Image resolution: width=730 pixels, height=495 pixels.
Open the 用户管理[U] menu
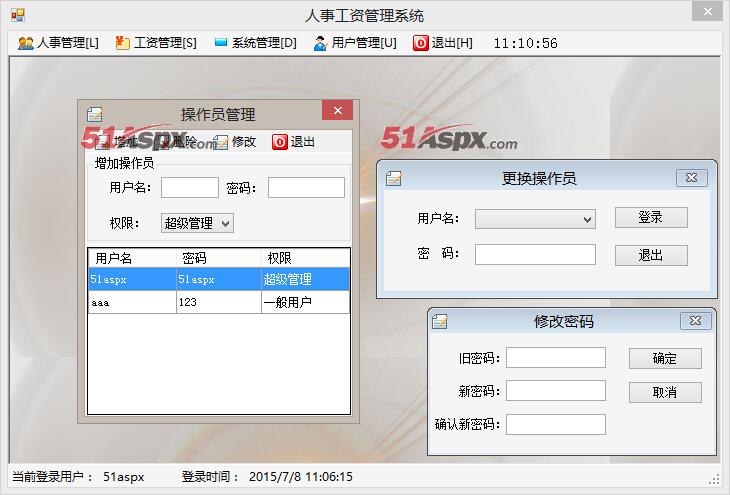click(x=355, y=43)
